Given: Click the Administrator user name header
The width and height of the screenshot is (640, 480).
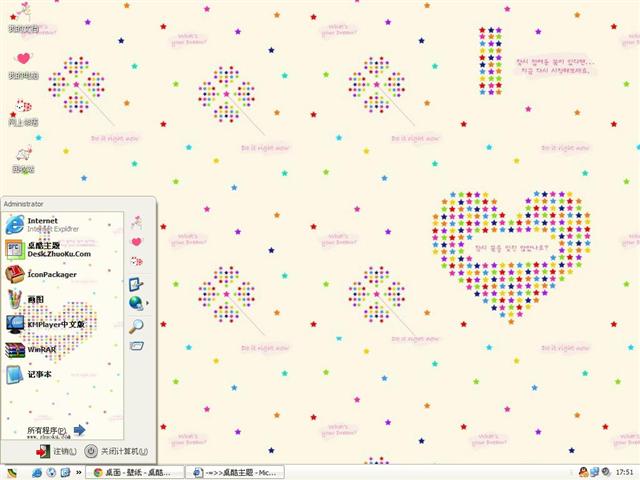Looking at the screenshot, I should [x=23, y=204].
